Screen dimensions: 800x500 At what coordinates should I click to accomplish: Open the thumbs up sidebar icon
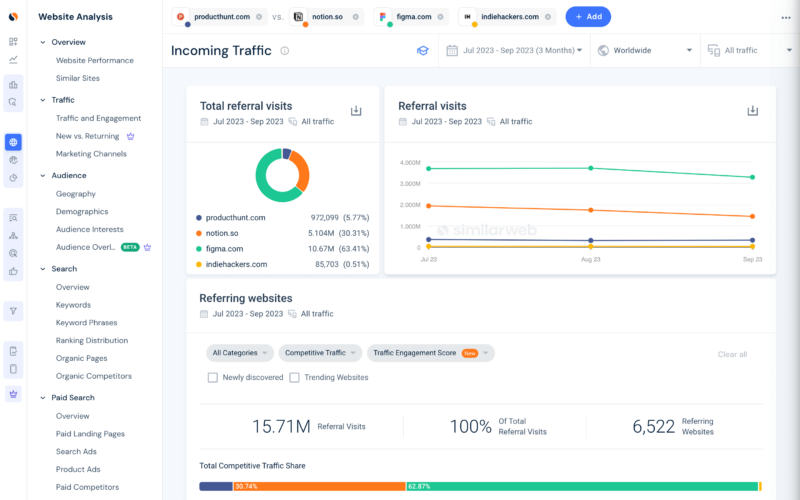pyautogui.click(x=13, y=271)
